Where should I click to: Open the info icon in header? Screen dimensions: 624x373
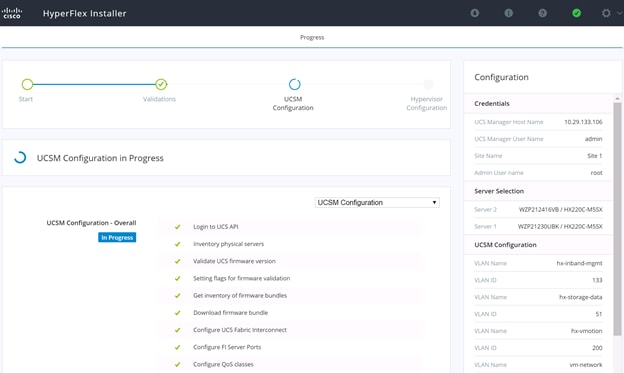click(509, 13)
